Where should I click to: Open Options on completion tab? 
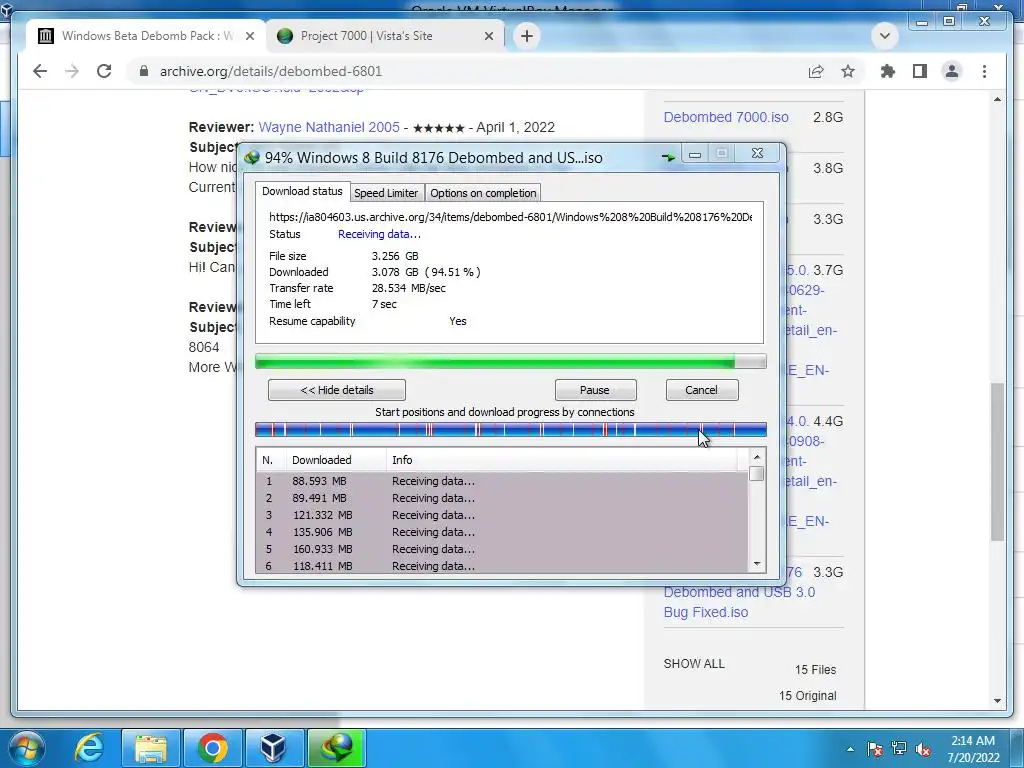click(x=483, y=193)
